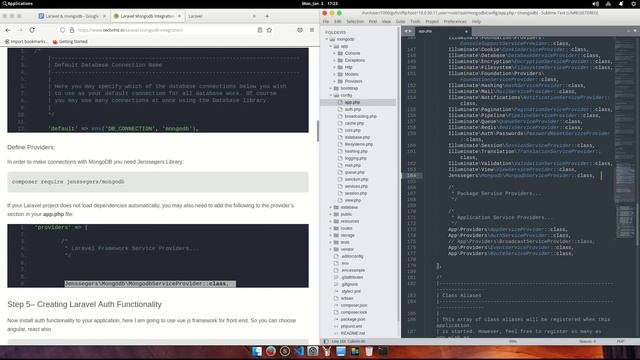The height and width of the screenshot is (360, 640).
Task: Open Sublime Text Selection menu
Action: [355, 21]
